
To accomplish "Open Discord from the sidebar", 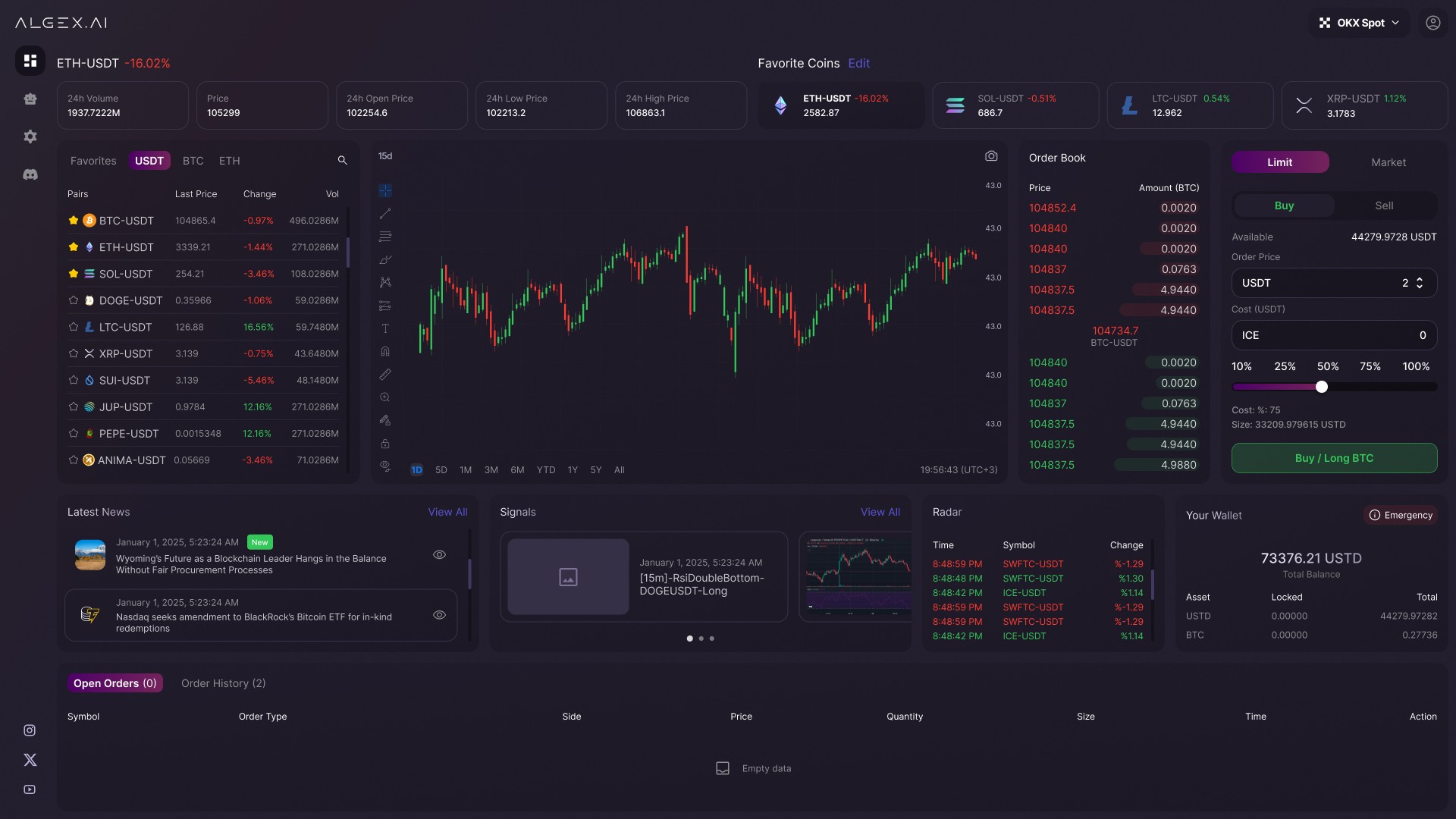I will click(30, 174).
